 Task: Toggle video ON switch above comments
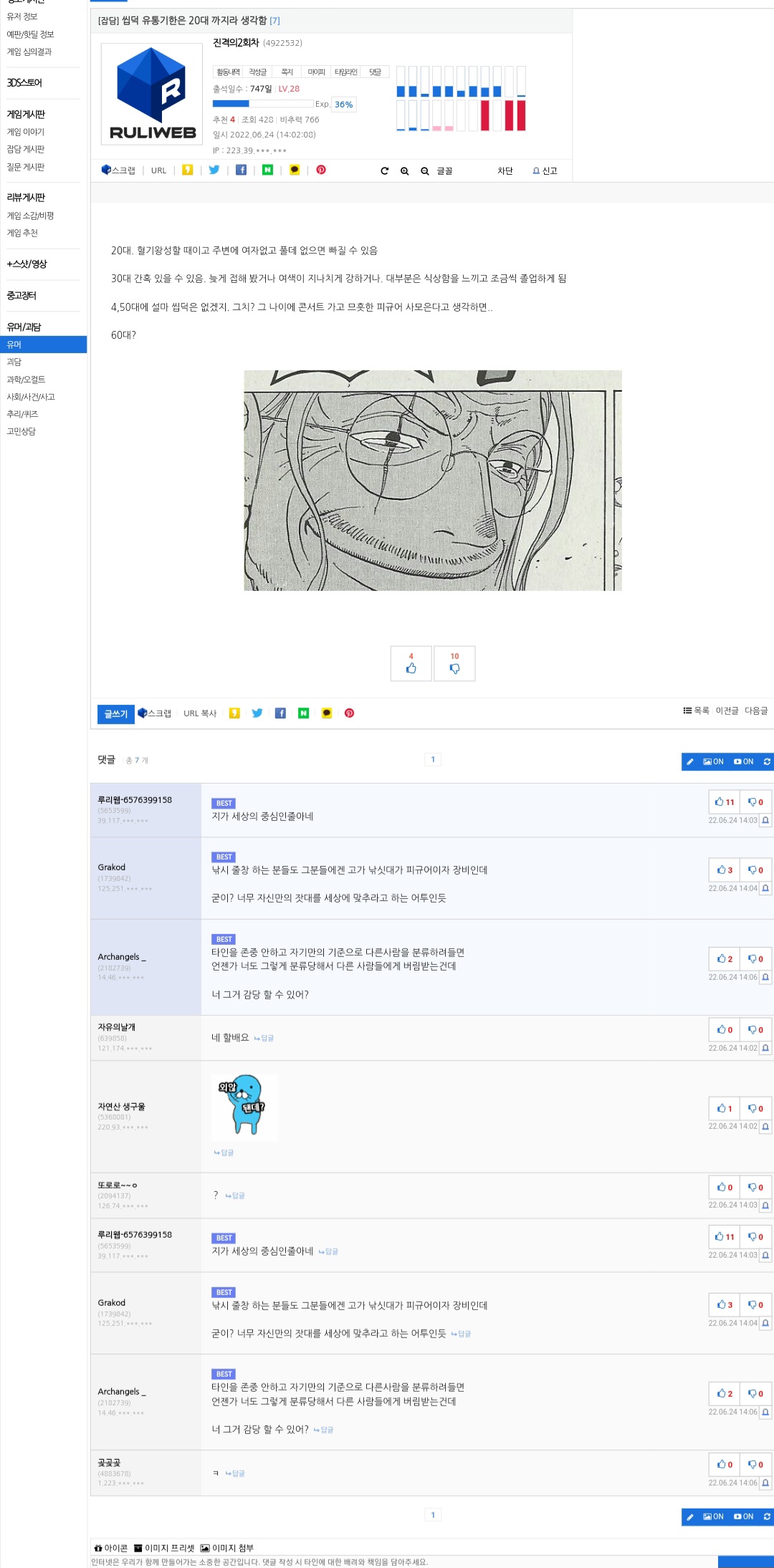[x=744, y=761]
